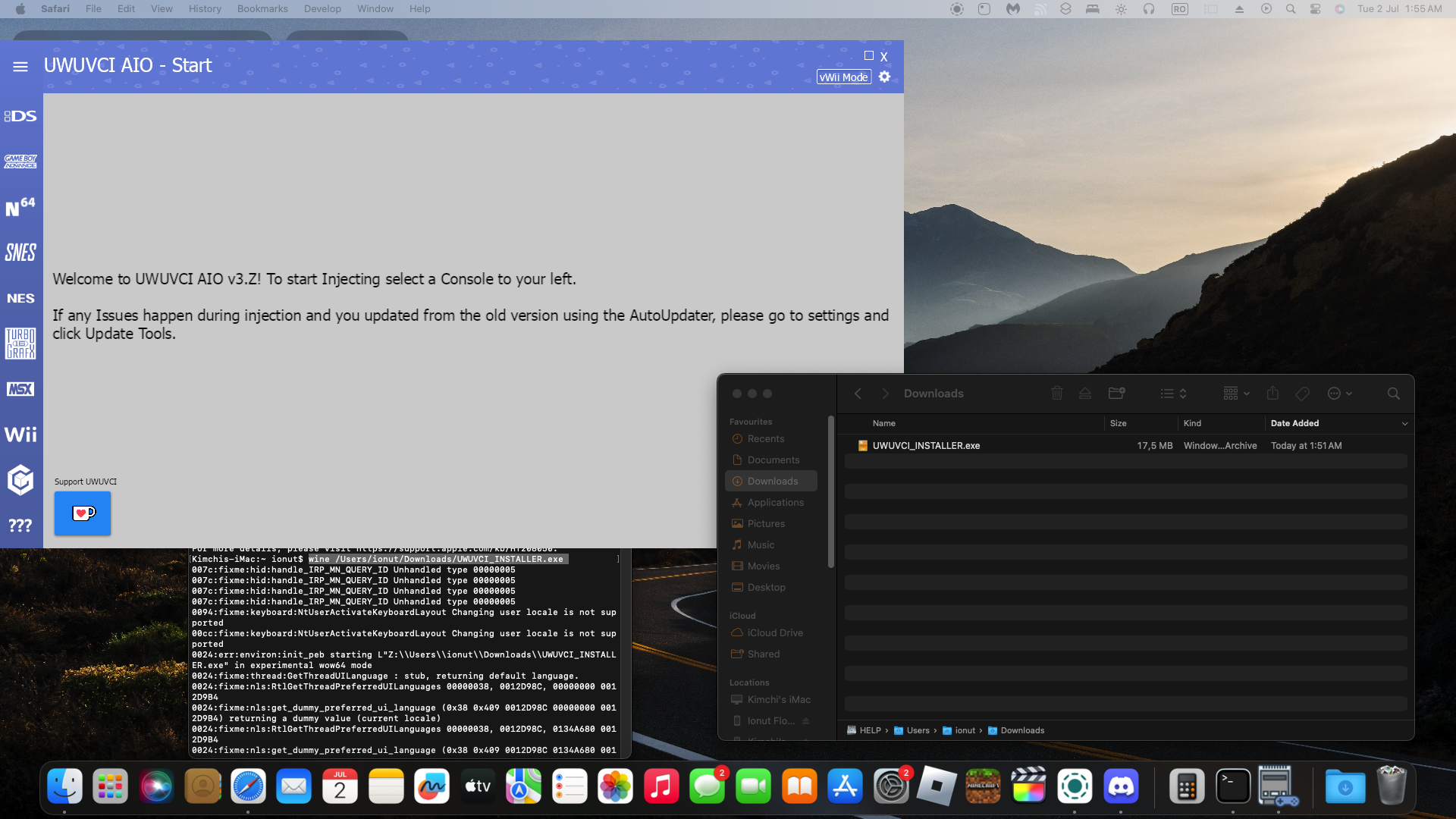
Task: Click HELP in Finder path bar
Action: (x=864, y=731)
